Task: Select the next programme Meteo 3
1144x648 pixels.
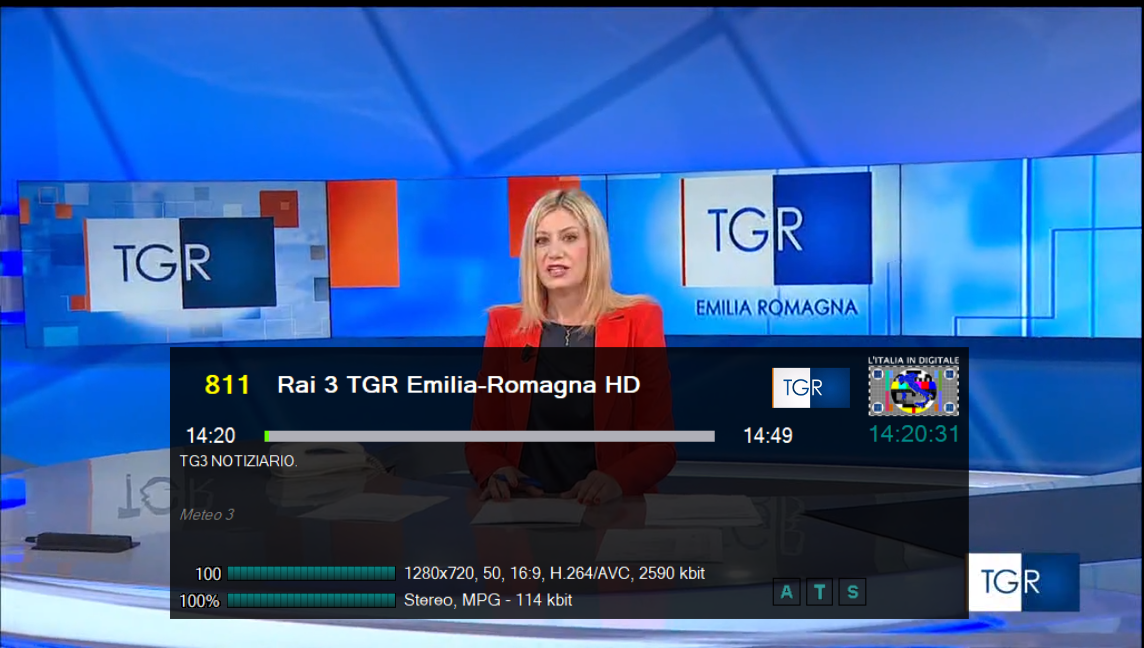Action: (x=207, y=515)
